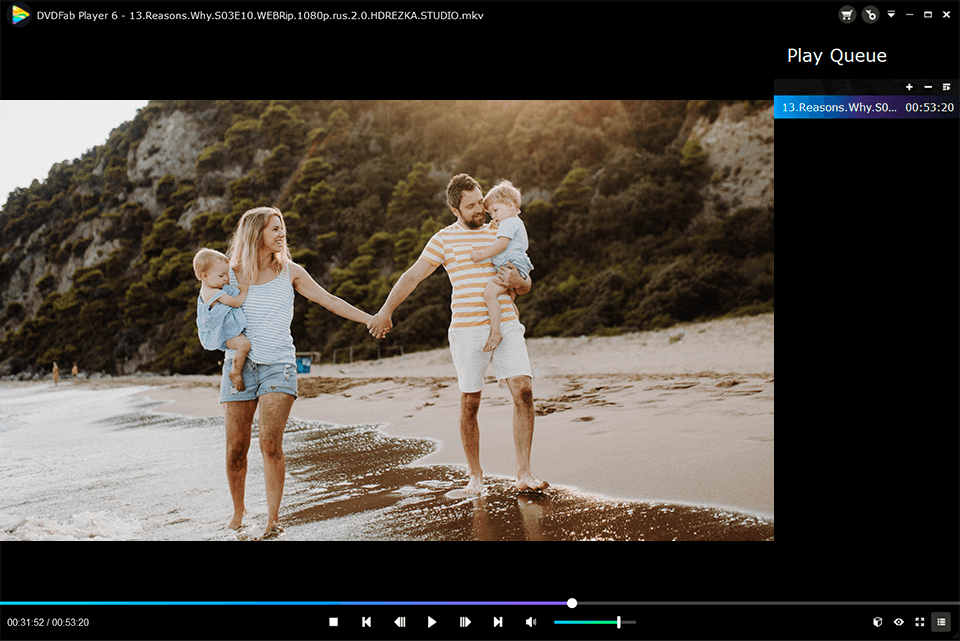
Task: Remove queue item with the minus button
Action: (927, 87)
